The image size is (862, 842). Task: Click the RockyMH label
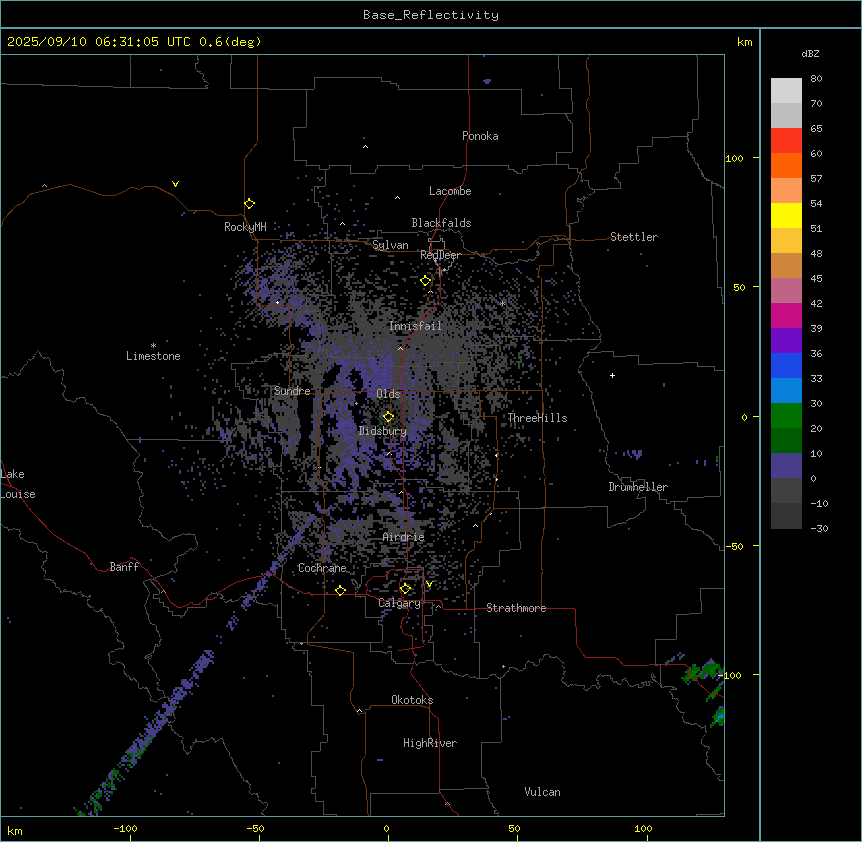(245, 227)
